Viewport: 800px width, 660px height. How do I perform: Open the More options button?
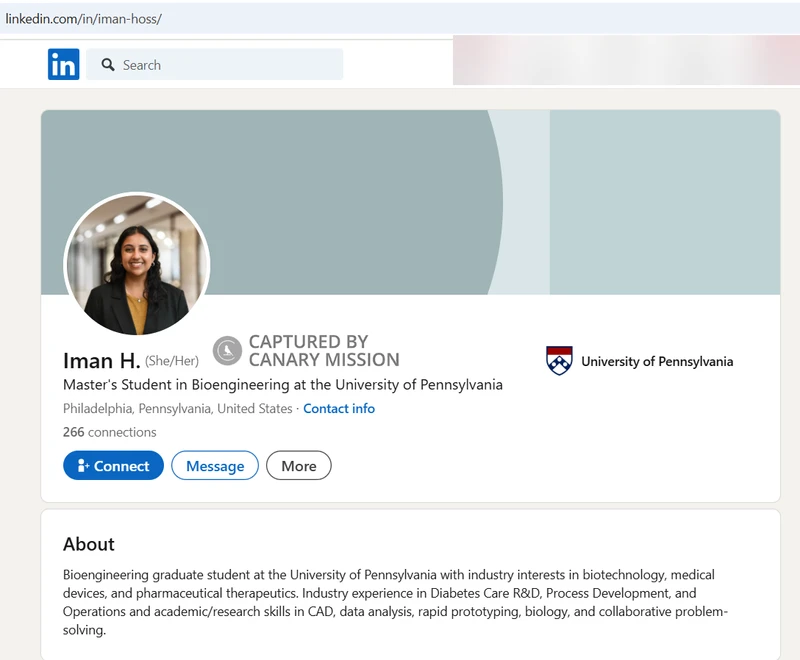298,465
